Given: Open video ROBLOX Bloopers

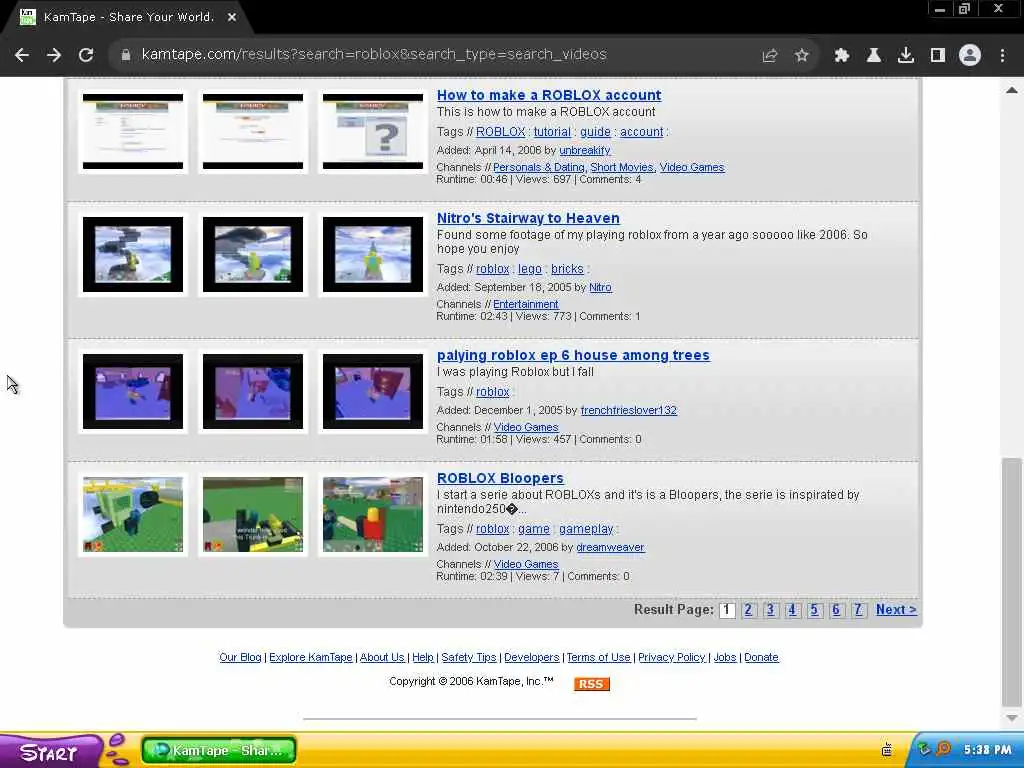Looking at the screenshot, I should [x=500, y=478].
